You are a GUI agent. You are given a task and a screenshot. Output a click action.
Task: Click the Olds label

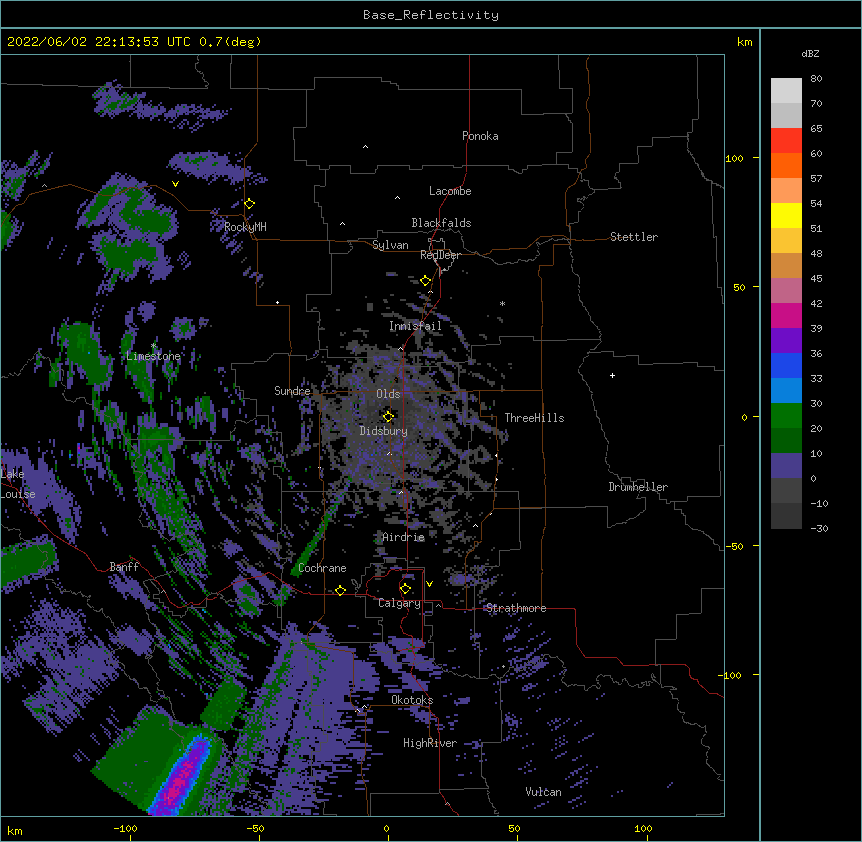(388, 394)
